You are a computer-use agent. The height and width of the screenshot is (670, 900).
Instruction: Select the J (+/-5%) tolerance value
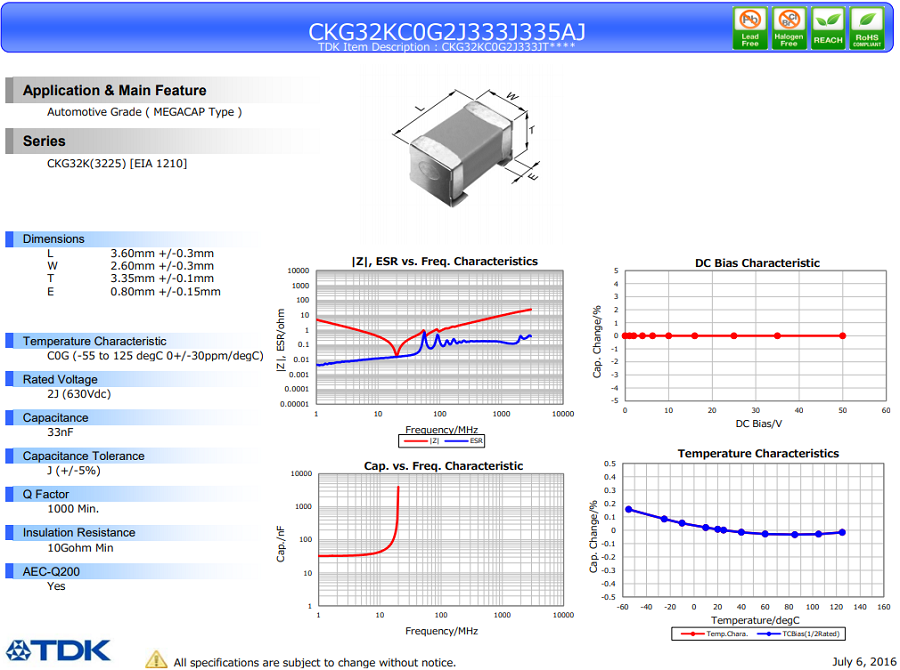(x=74, y=471)
